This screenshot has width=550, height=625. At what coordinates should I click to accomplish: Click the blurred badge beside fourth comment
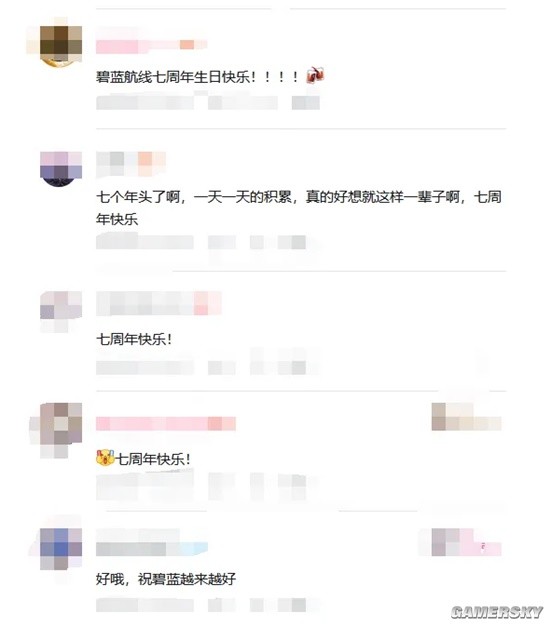(466, 417)
